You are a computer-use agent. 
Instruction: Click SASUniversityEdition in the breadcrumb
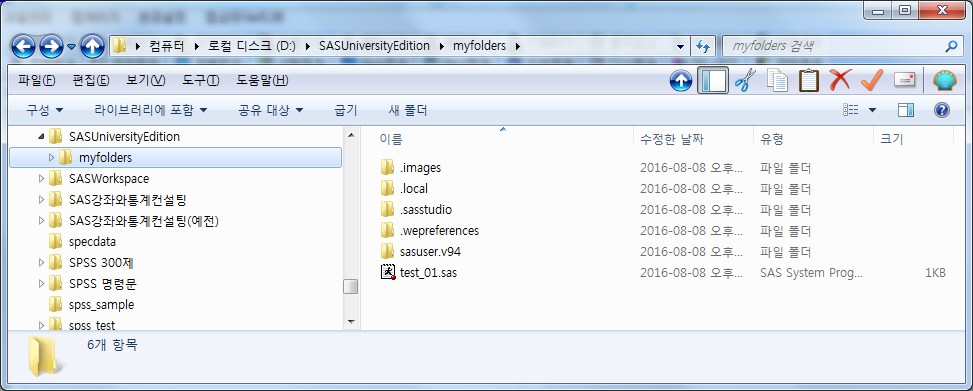[374, 46]
